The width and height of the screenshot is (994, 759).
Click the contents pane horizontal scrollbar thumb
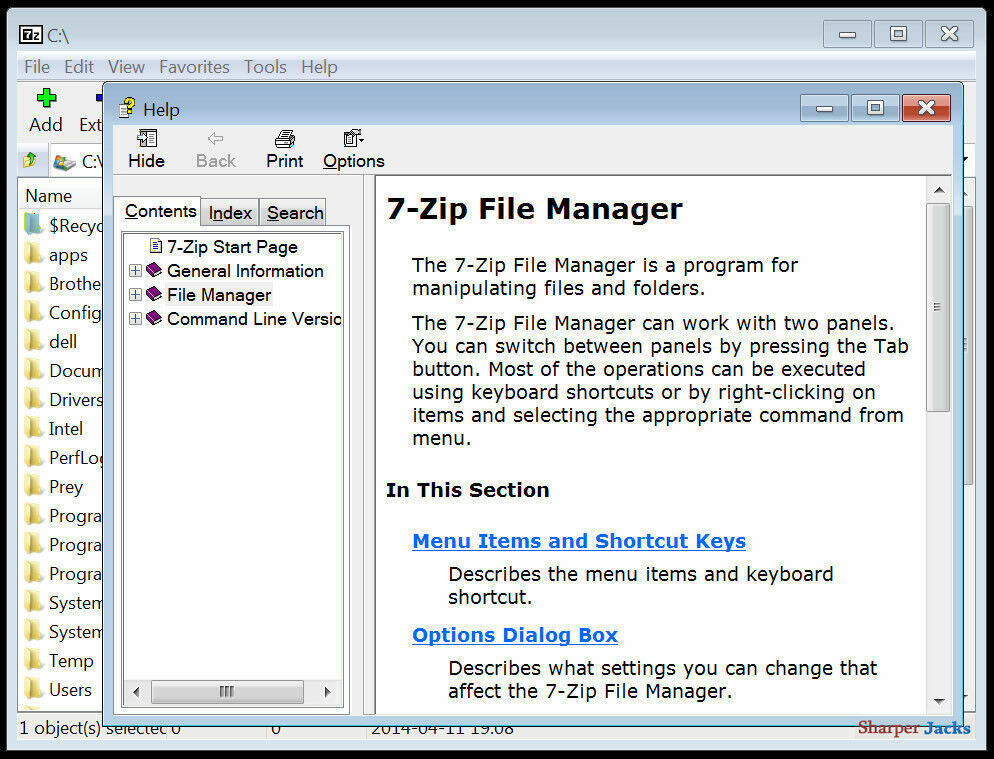pos(227,692)
